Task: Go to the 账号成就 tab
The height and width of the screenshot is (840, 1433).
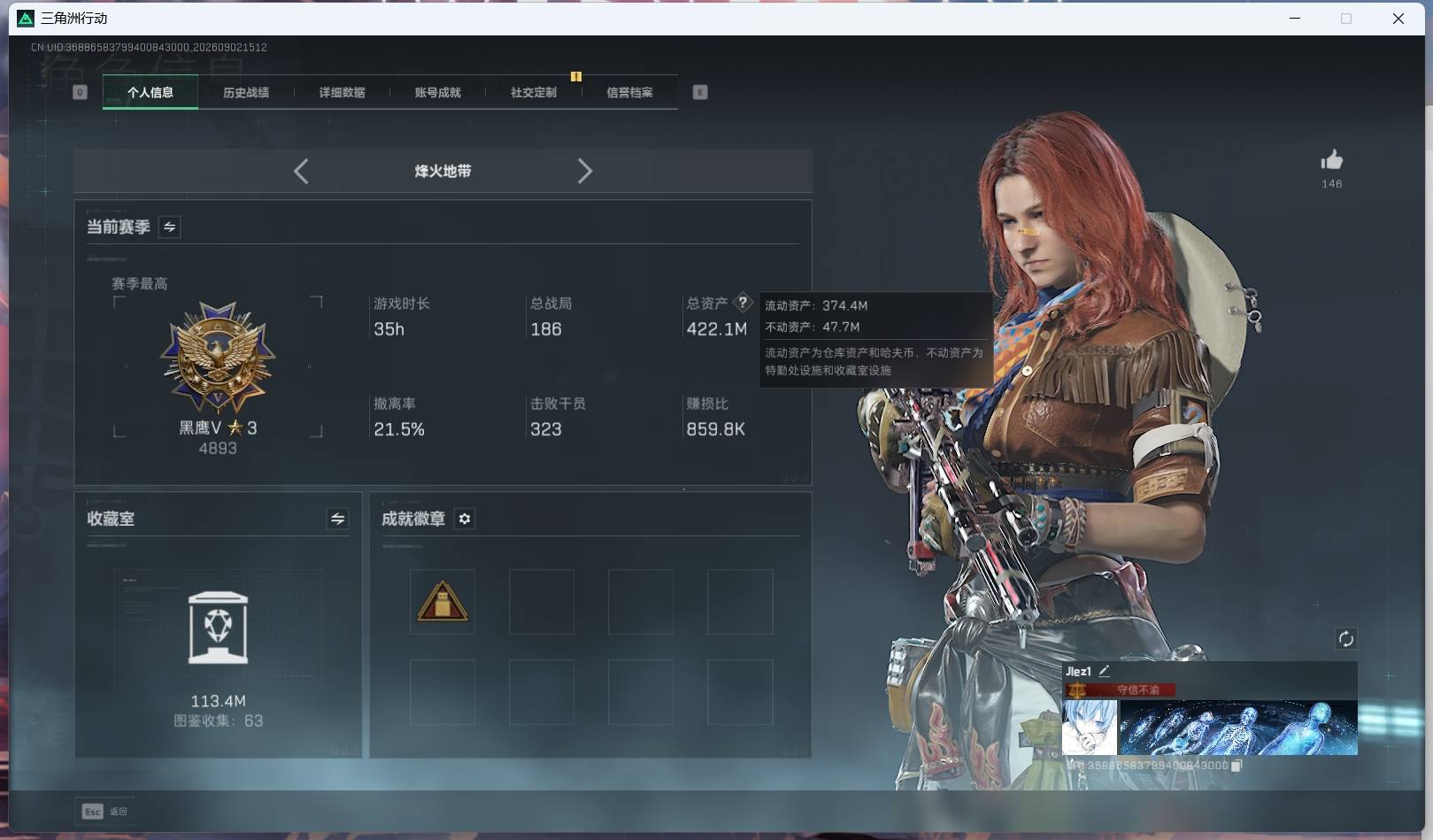Action: (x=437, y=92)
